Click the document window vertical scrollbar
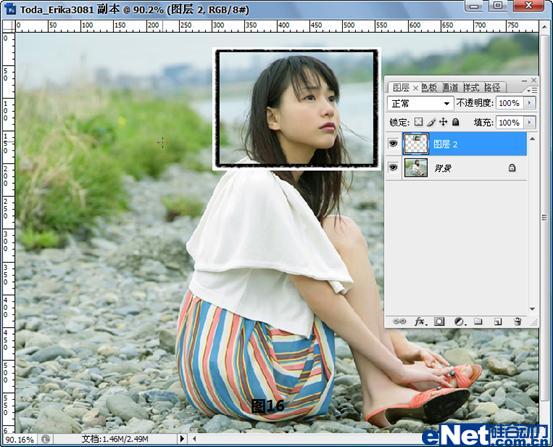Viewport: 553px width, 447px height. [x=545, y=218]
